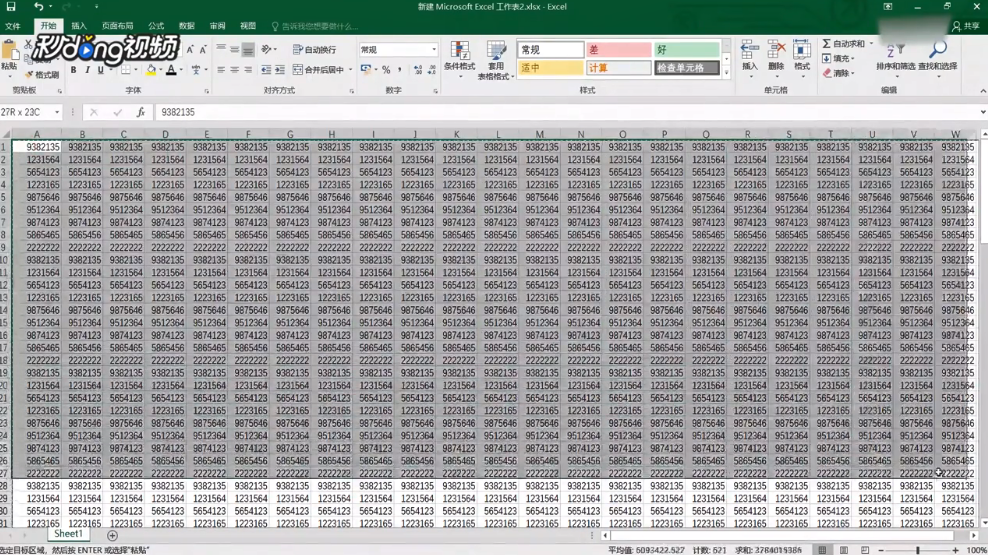Apply the yellow fill color bucket
The height and width of the screenshot is (555, 988).
point(151,70)
